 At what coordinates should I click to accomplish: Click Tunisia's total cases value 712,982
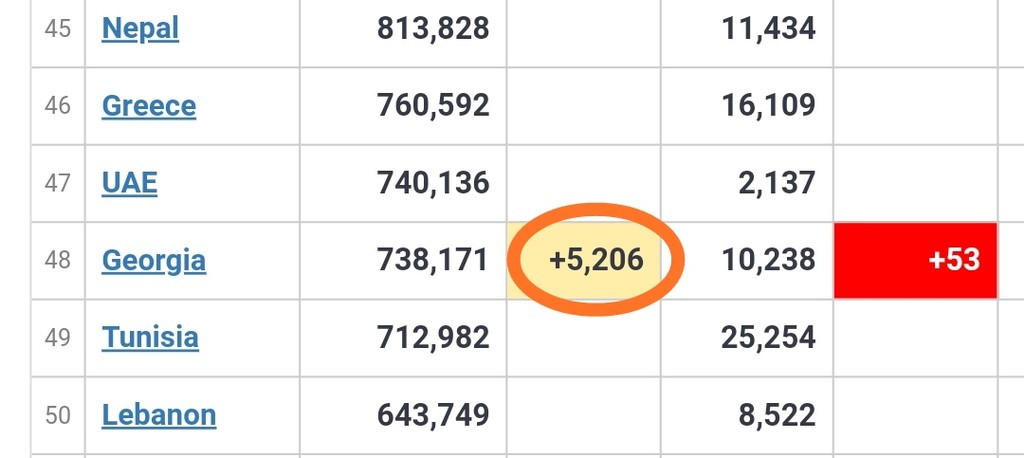pyautogui.click(x=433, y=337)
